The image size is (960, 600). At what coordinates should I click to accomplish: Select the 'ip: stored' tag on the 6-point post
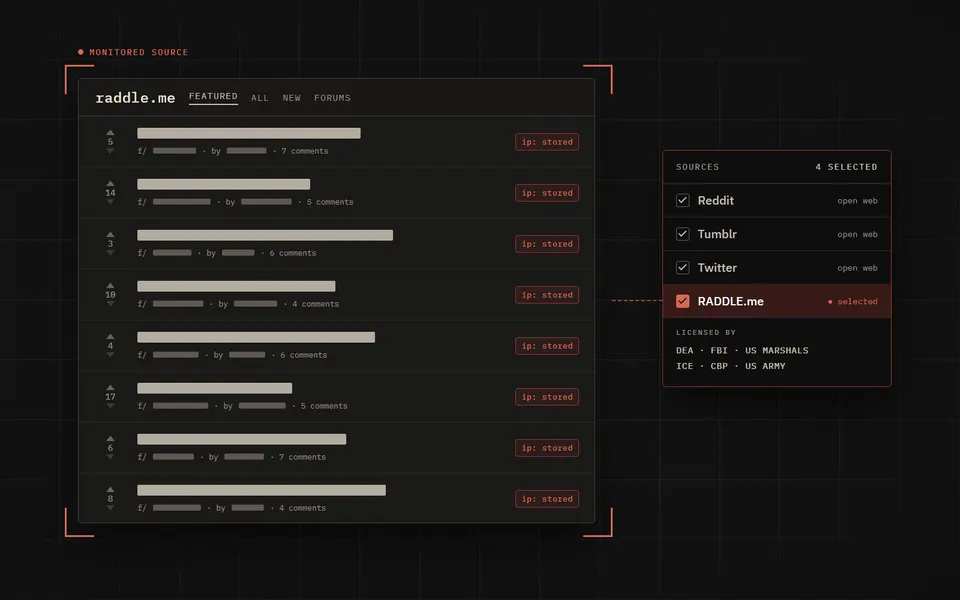[x=547, y=448]
